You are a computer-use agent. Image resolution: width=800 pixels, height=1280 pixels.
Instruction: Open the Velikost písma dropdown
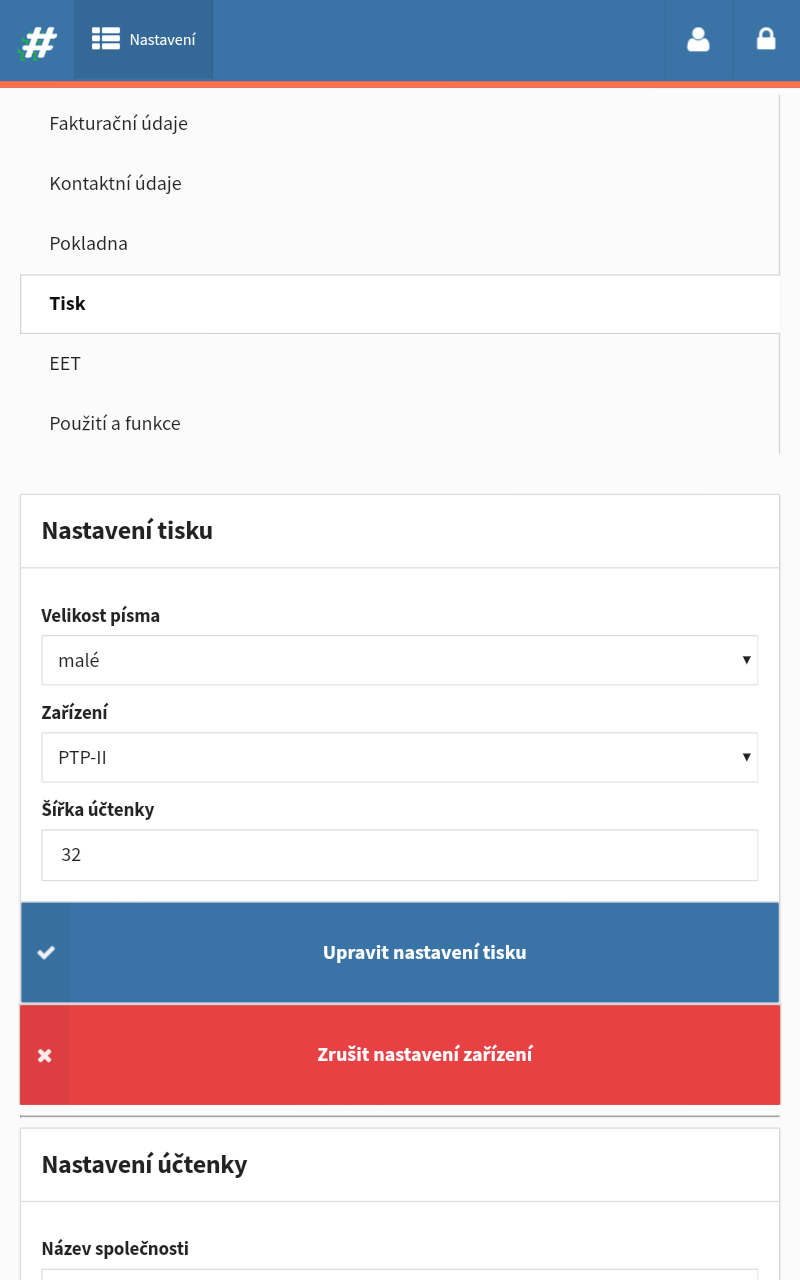tap(400, 660)
